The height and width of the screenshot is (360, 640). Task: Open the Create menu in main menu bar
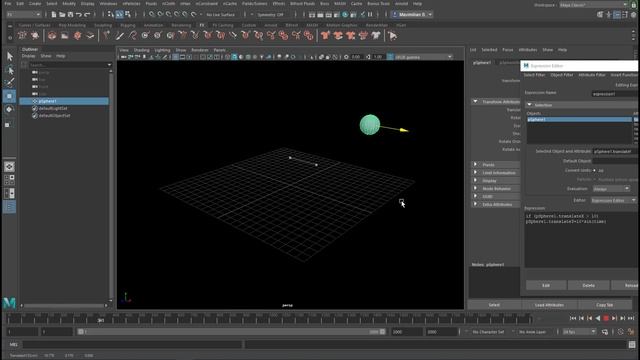(35, 4)
